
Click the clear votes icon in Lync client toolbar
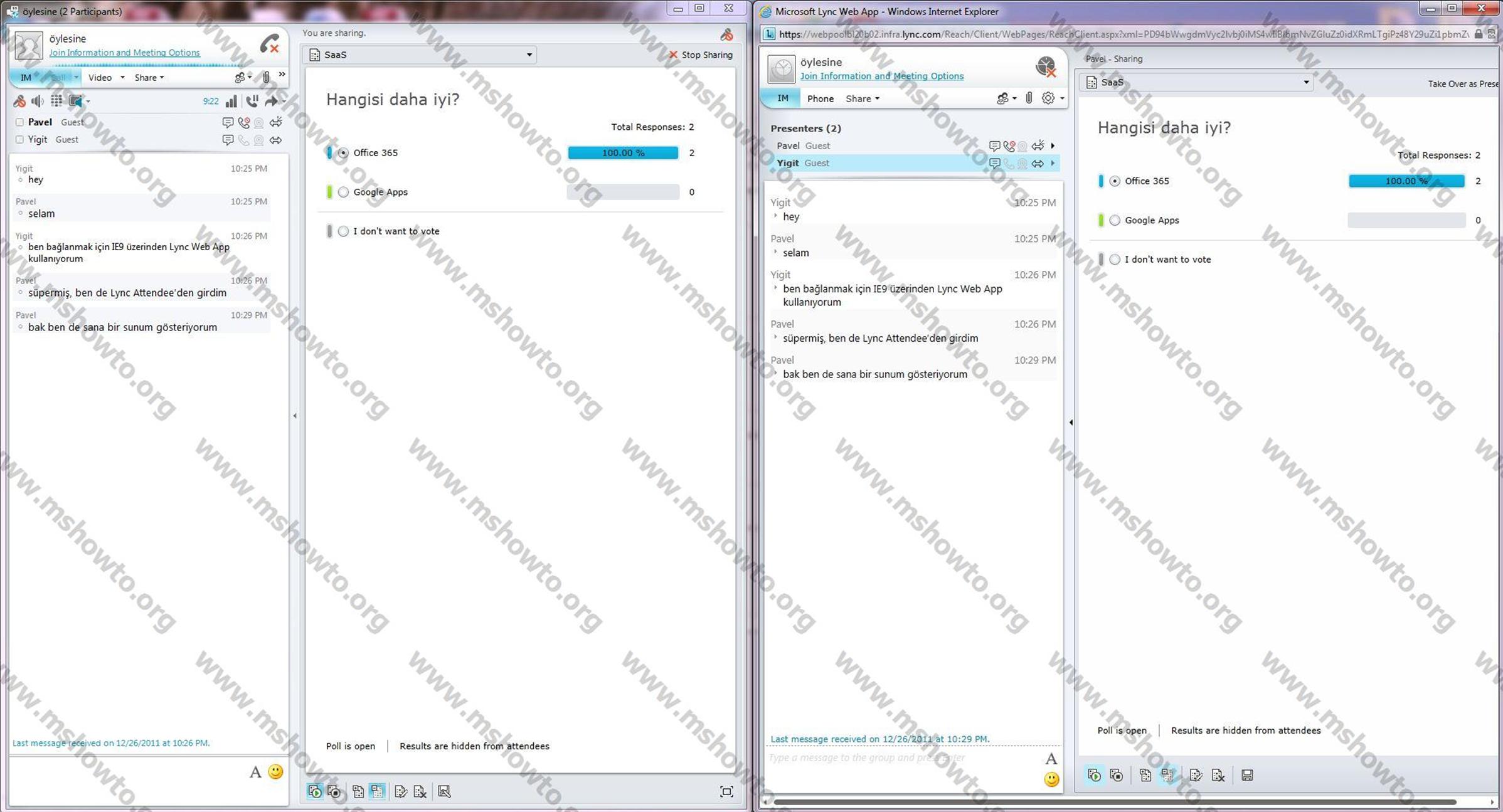click(x=420, y=791)
